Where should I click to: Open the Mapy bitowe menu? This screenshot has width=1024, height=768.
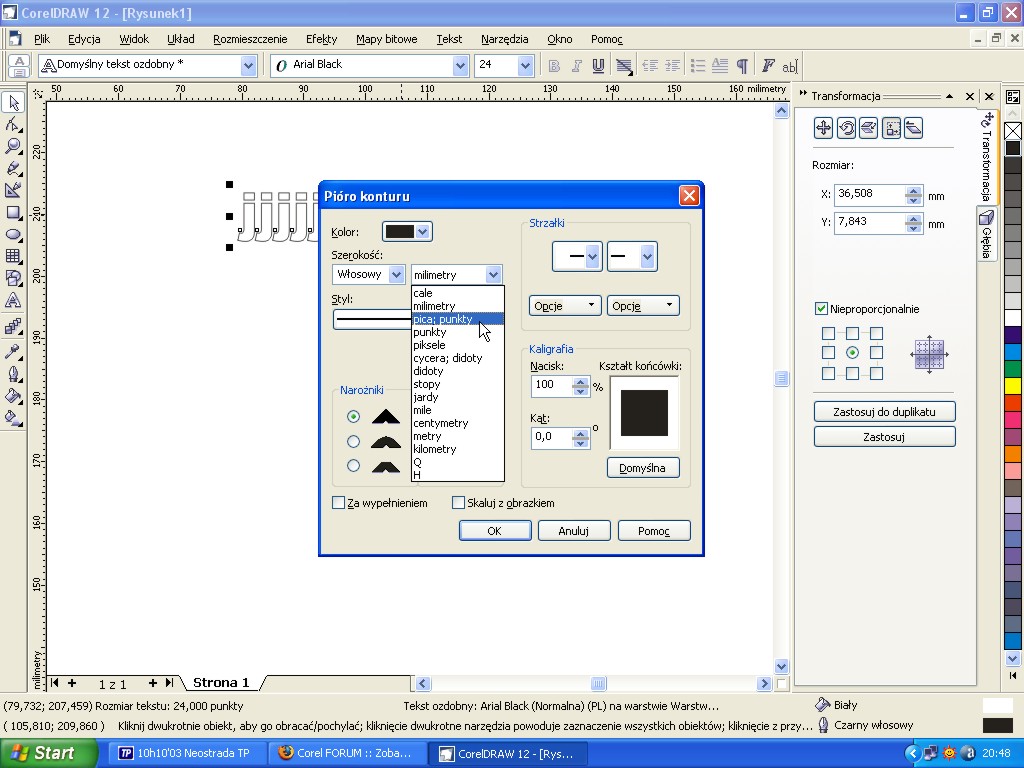(x=386, y=39)
